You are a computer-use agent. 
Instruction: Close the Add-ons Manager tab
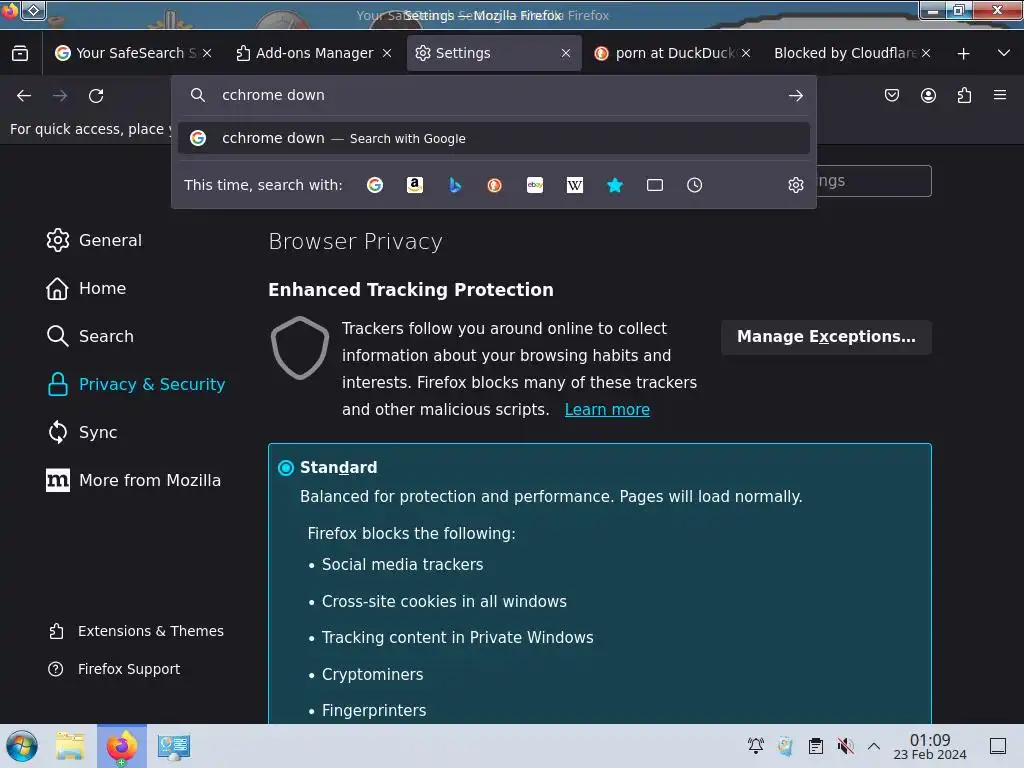[387, 54]
